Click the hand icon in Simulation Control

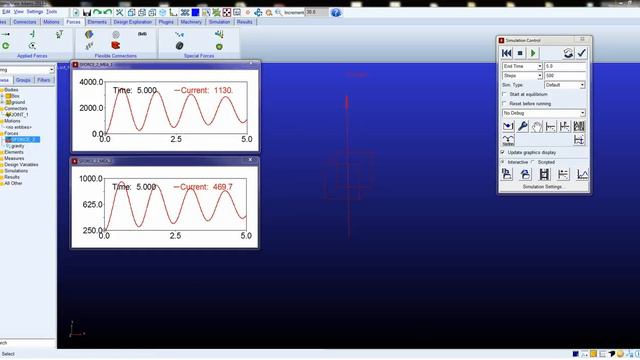[x=537, y=127]
